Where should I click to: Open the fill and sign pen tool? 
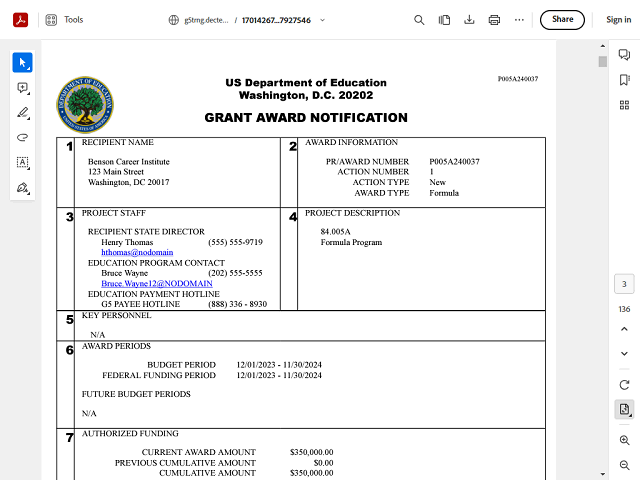coord(22,187)
